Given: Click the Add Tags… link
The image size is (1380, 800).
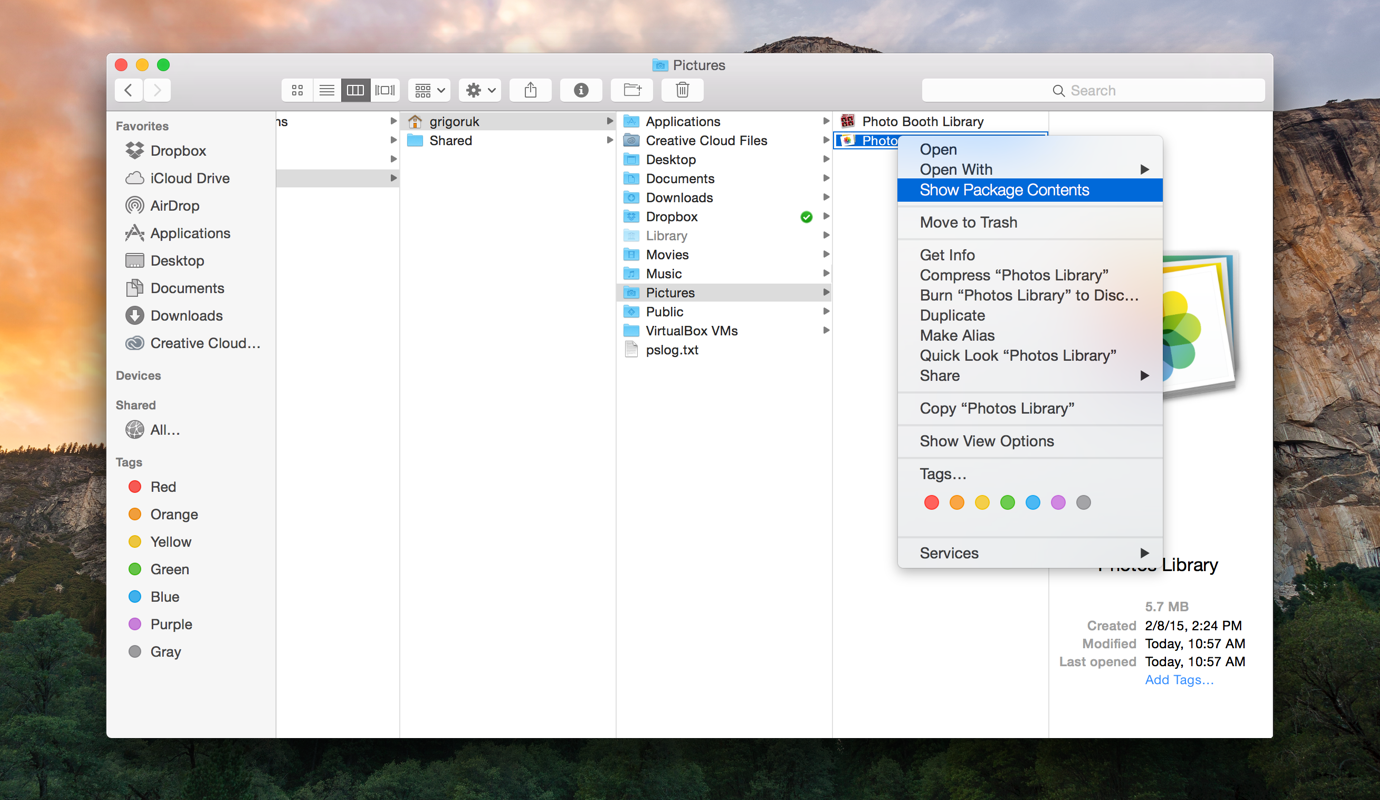Looking at the screenshot, I should click(x=1179, y=680).
